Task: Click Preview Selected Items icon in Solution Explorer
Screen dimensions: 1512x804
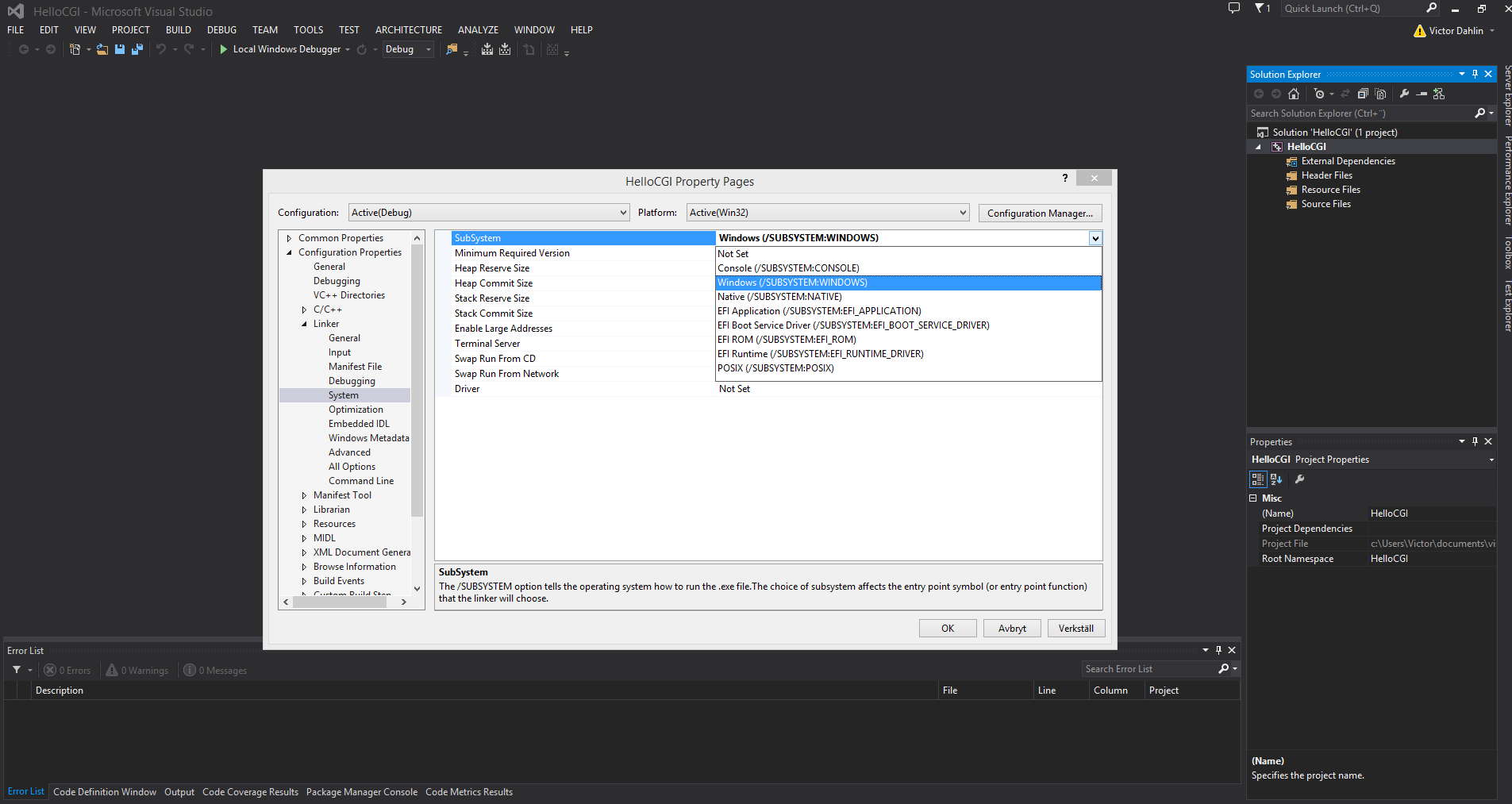Action: (1422, 94)
